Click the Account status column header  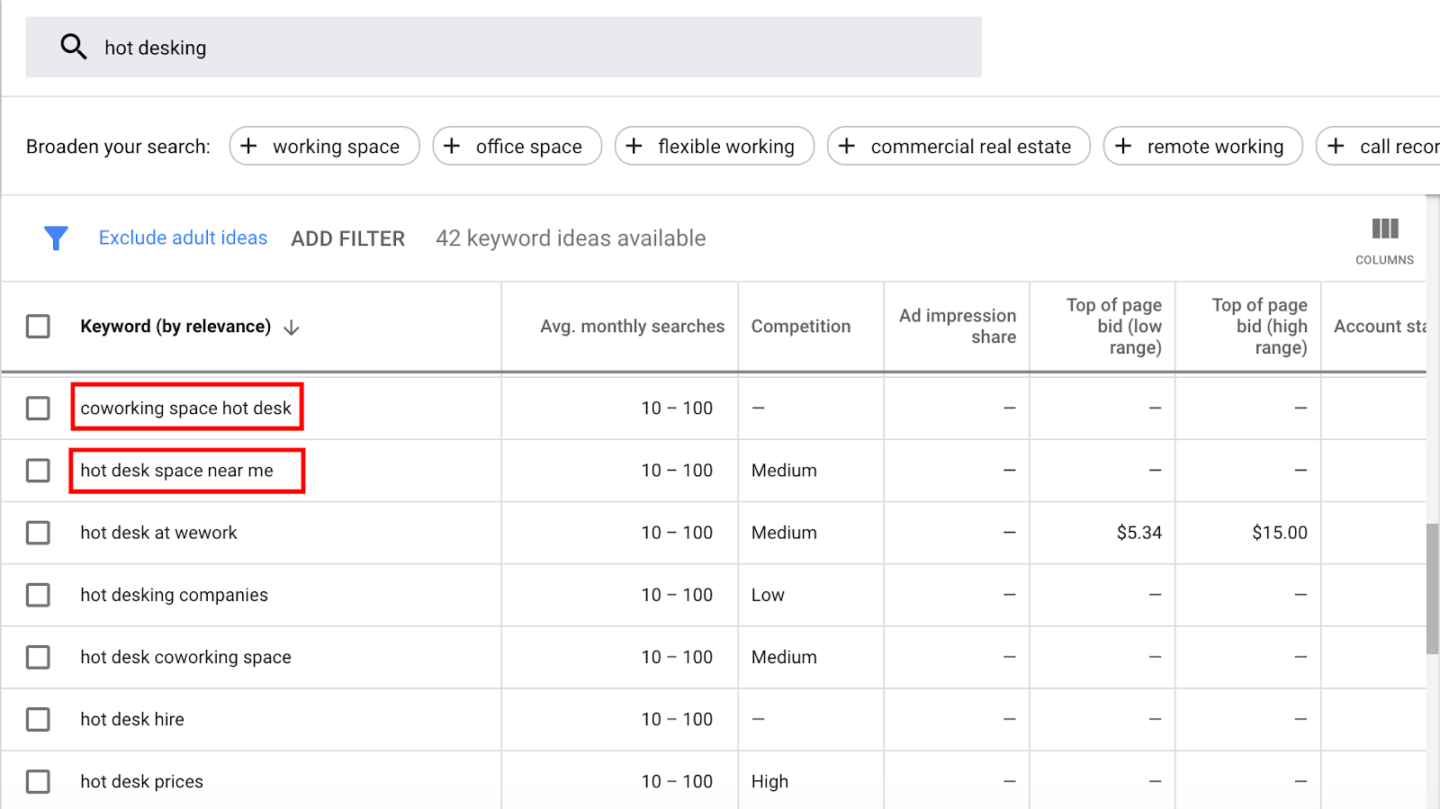[1381, 326]
